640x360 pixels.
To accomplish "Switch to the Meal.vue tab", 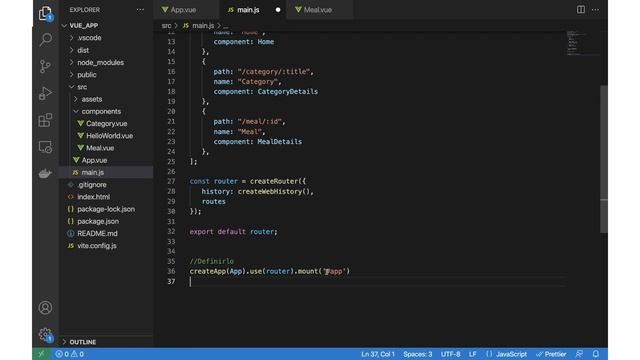I will pyautogui.click(x=319, y=10).
